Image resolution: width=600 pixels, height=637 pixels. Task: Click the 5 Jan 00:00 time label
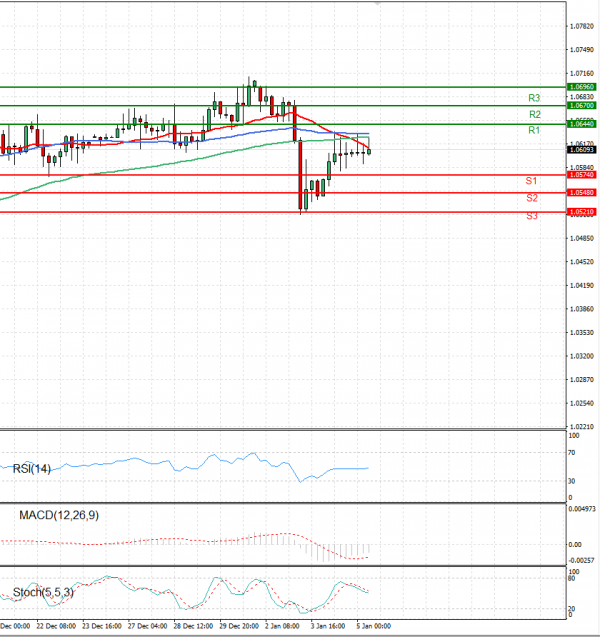(374, 626)
